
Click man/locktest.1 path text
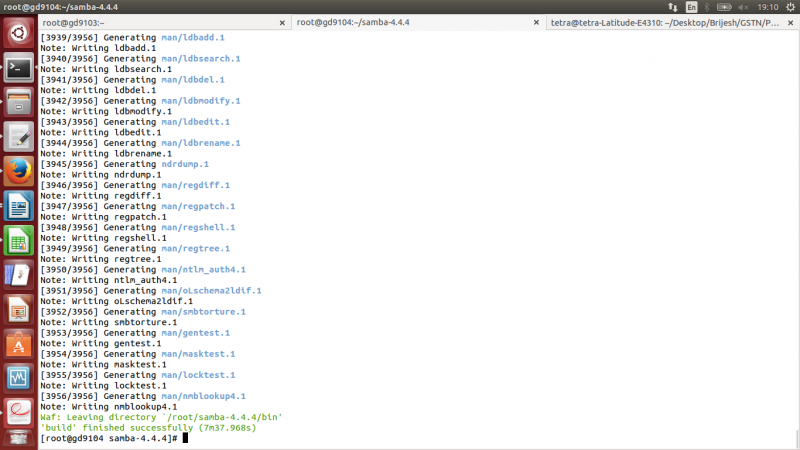click(198, 375)
